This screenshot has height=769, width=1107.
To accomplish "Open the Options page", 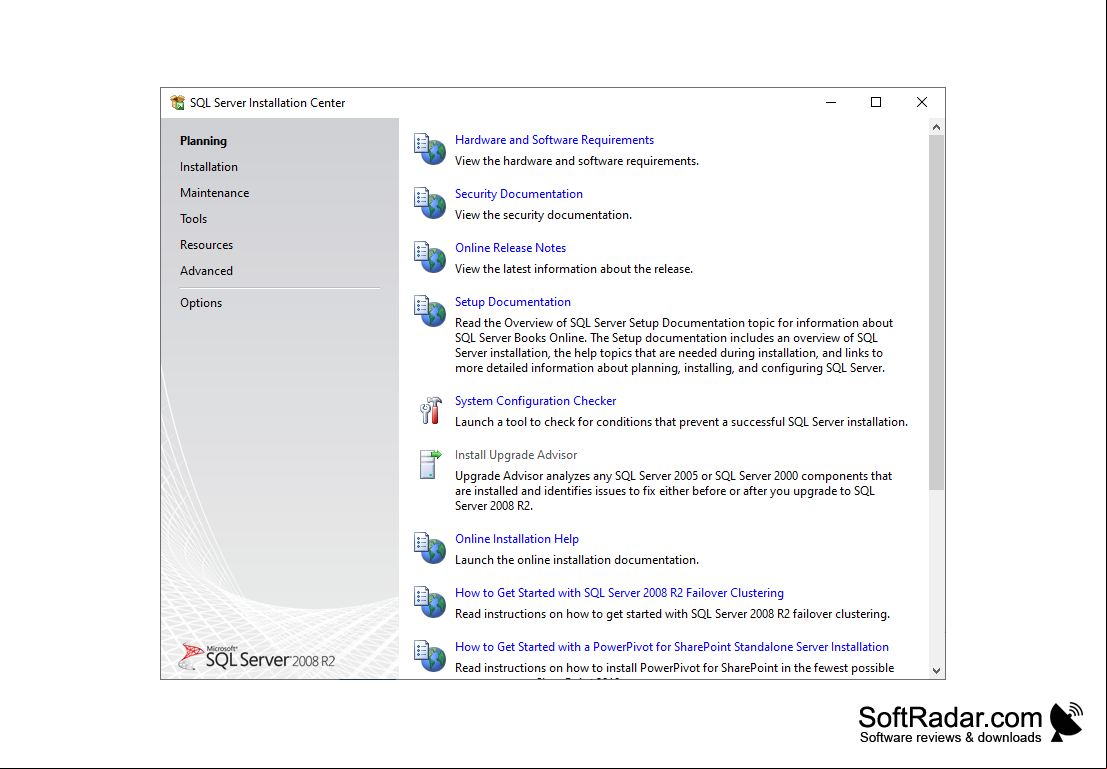I will pos(201,303).
